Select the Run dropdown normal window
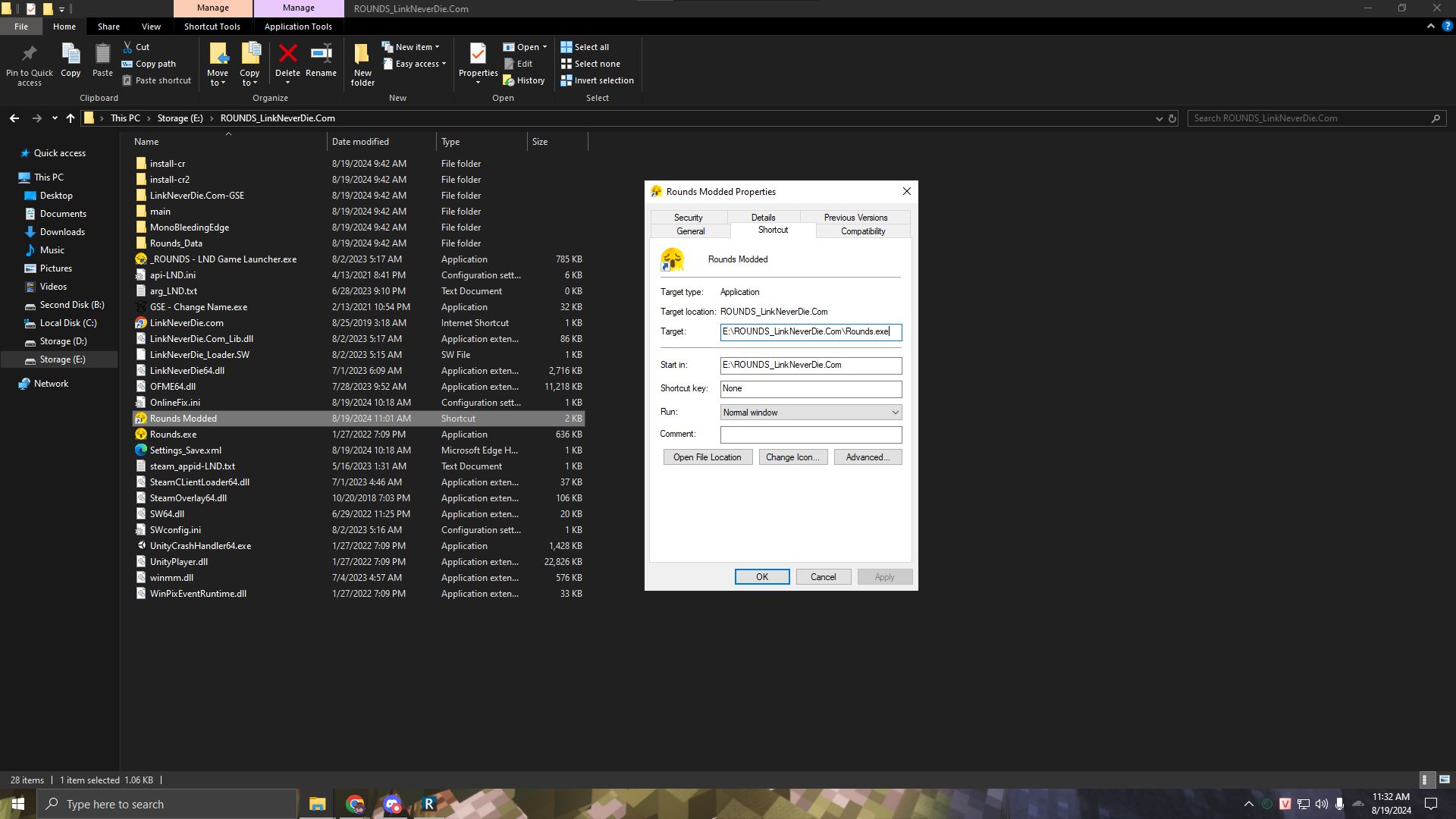 (x=809, y=411)
